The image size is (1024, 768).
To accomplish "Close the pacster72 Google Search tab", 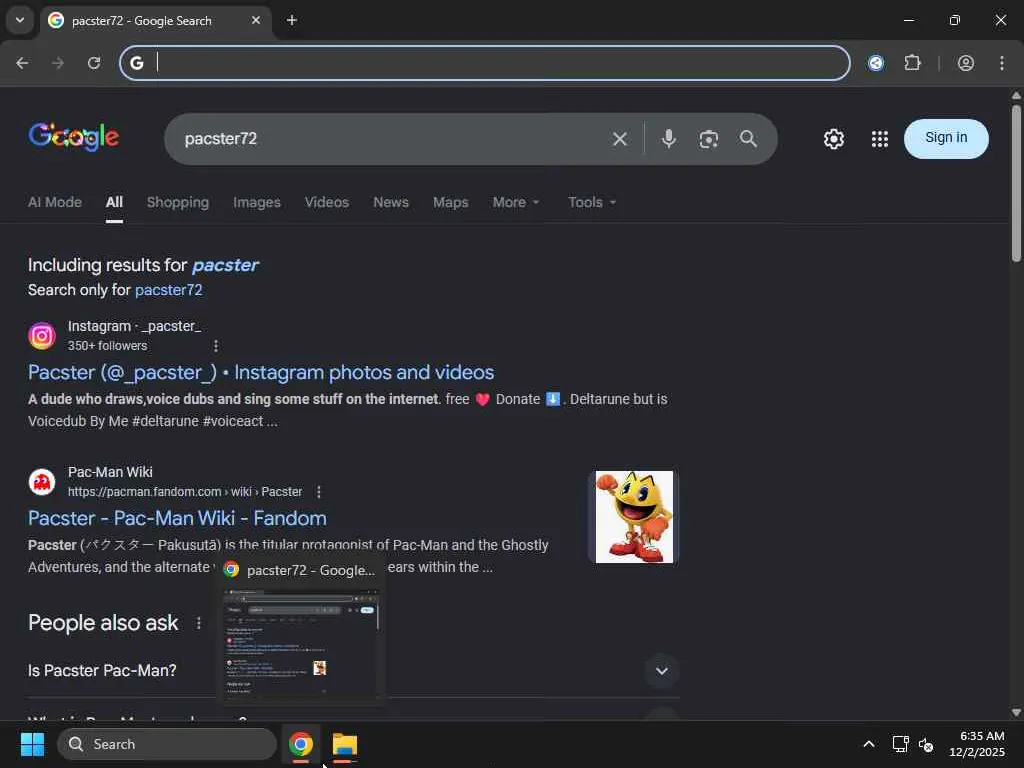I will [x=256, y=20].
